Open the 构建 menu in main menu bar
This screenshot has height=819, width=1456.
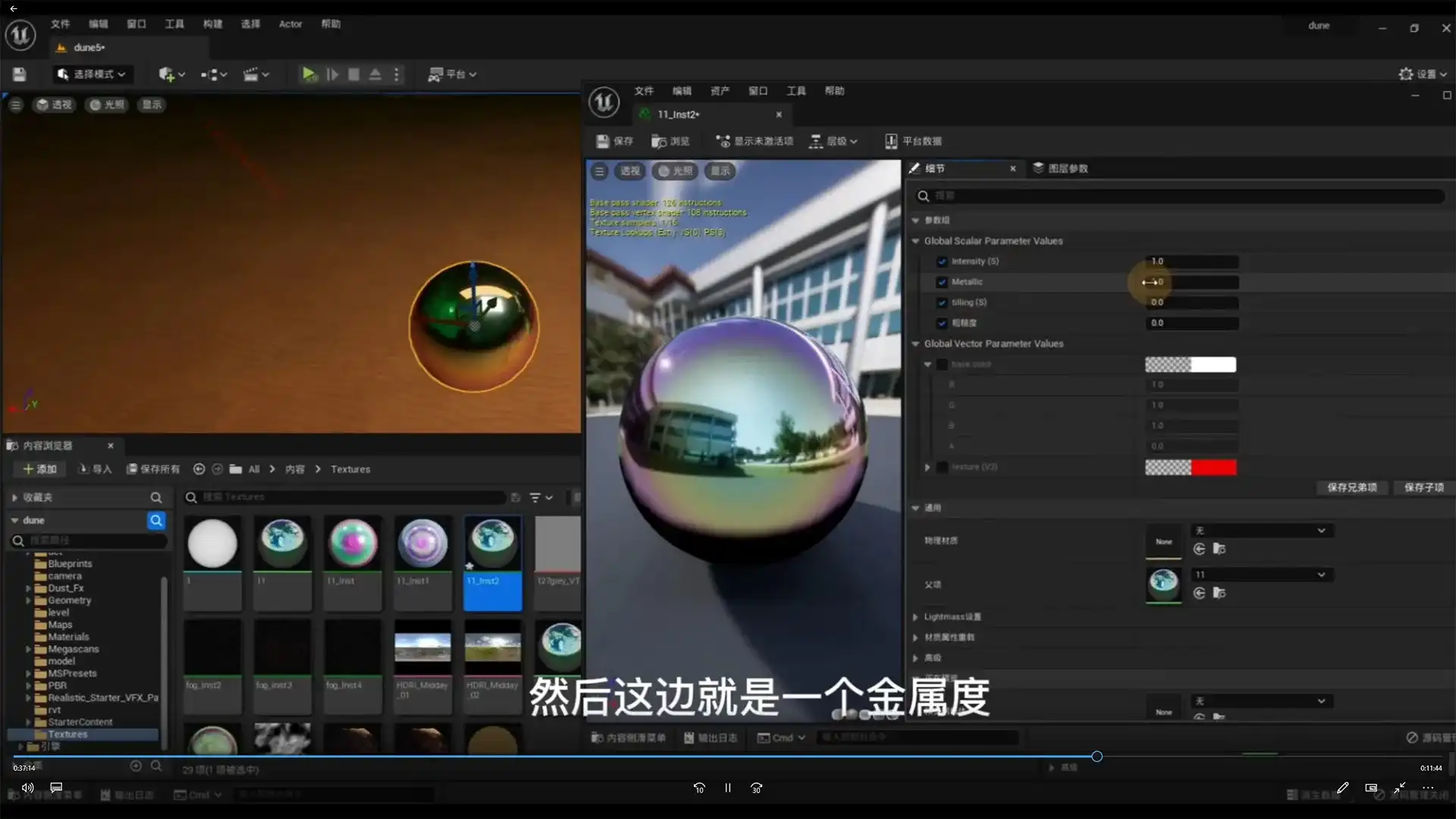pos(212,24)
